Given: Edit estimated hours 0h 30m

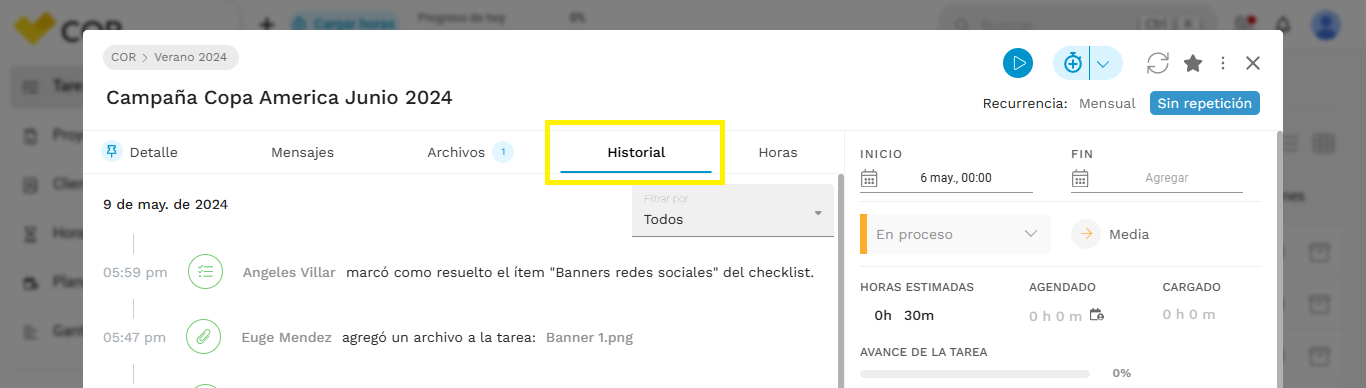Looking at the screenshot, I should pyautogui.click(x=904, y=315).
